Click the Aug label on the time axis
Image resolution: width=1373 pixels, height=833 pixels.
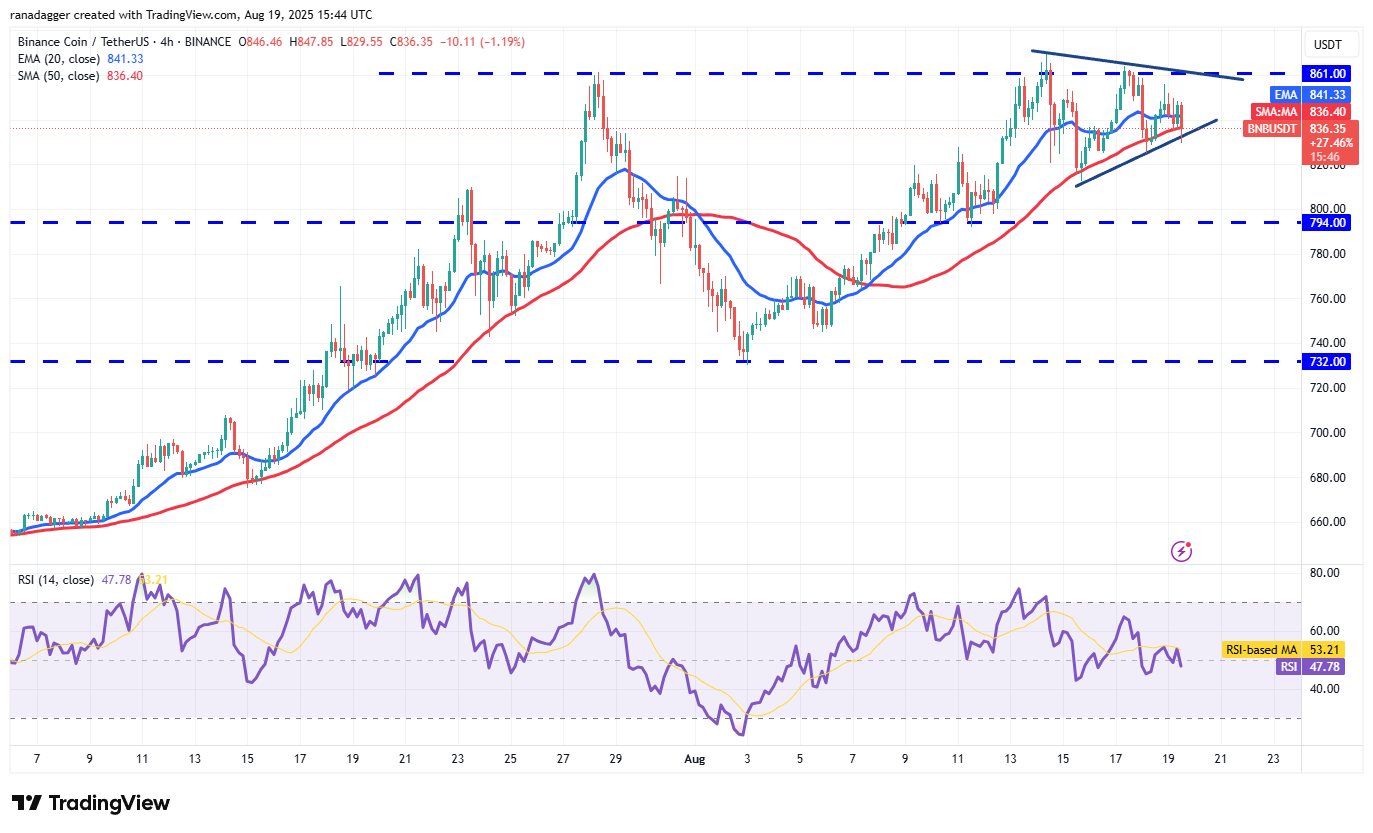point(694,759)
